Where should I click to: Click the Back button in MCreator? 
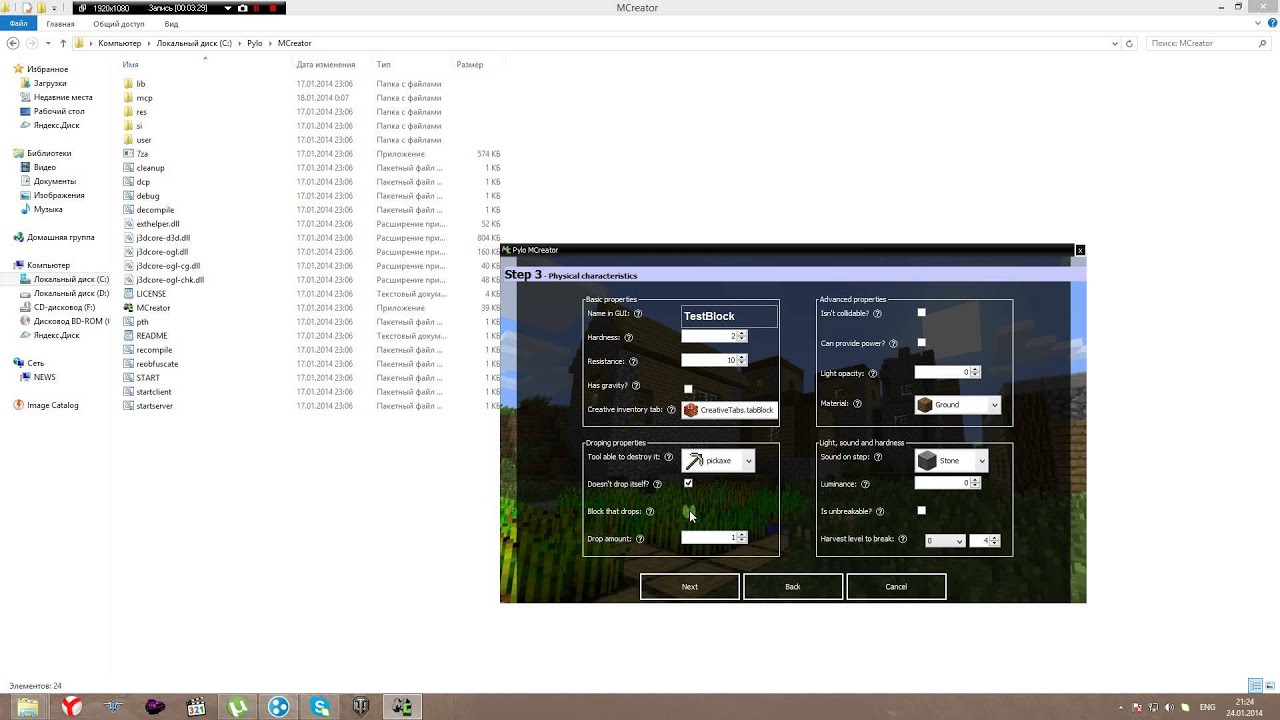tap(793, 587)
